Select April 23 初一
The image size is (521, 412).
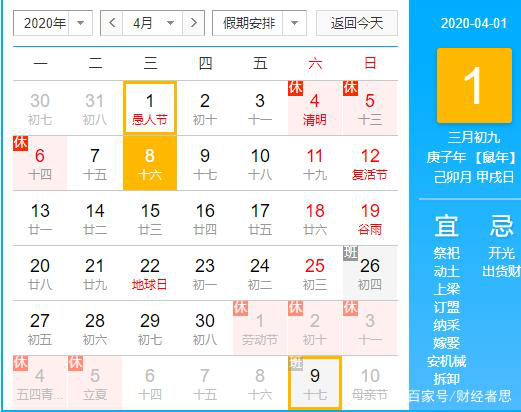(x=205, y=273)
